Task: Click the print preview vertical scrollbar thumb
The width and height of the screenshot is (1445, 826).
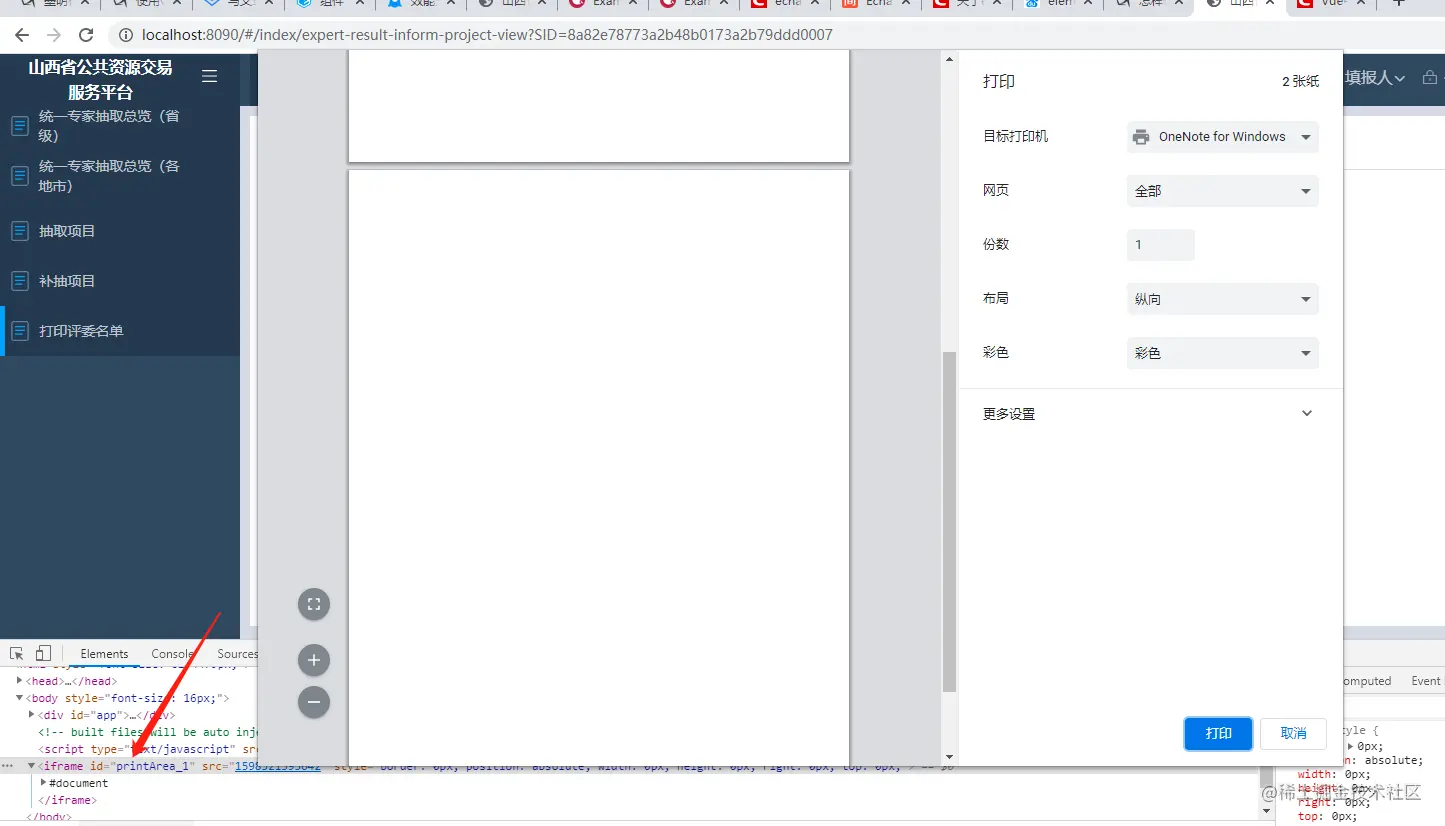Action: 950,521
